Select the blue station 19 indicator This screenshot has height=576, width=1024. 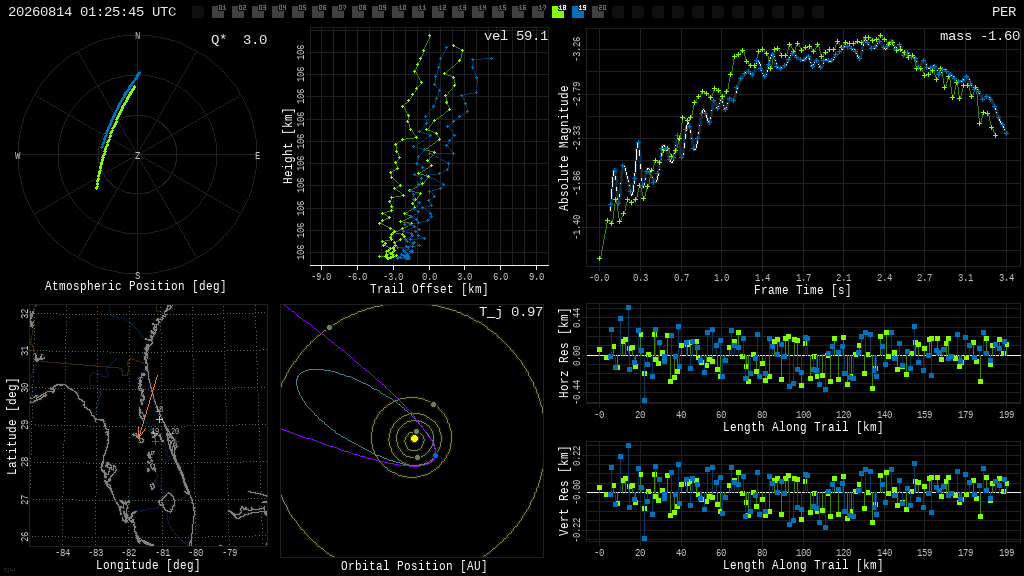point(579,12)
